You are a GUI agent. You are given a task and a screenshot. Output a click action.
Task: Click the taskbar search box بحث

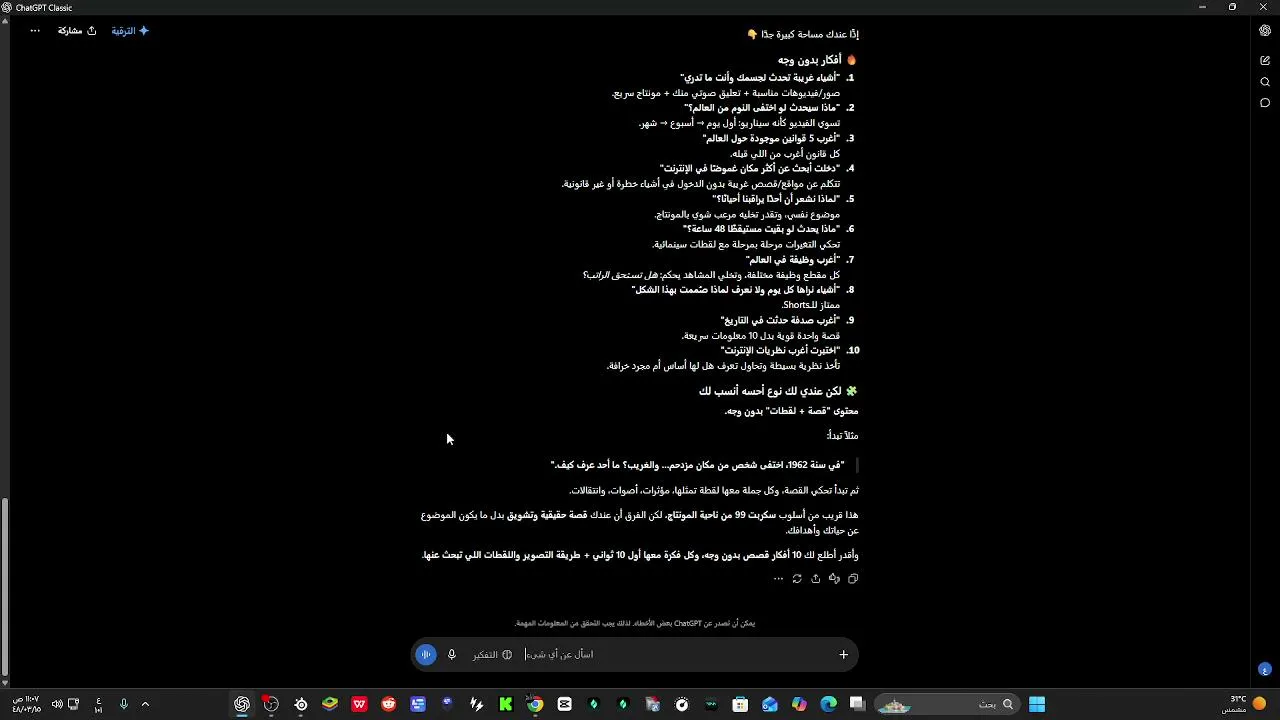[945, 705]
